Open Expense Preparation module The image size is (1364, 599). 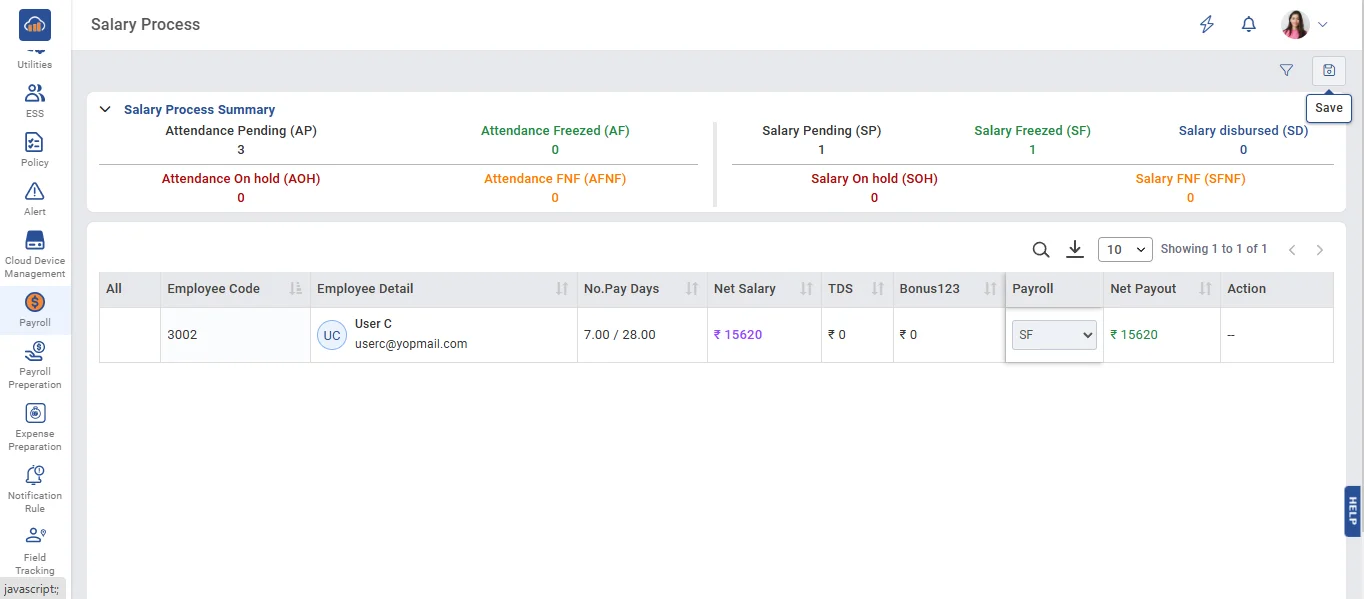(35, 426)
